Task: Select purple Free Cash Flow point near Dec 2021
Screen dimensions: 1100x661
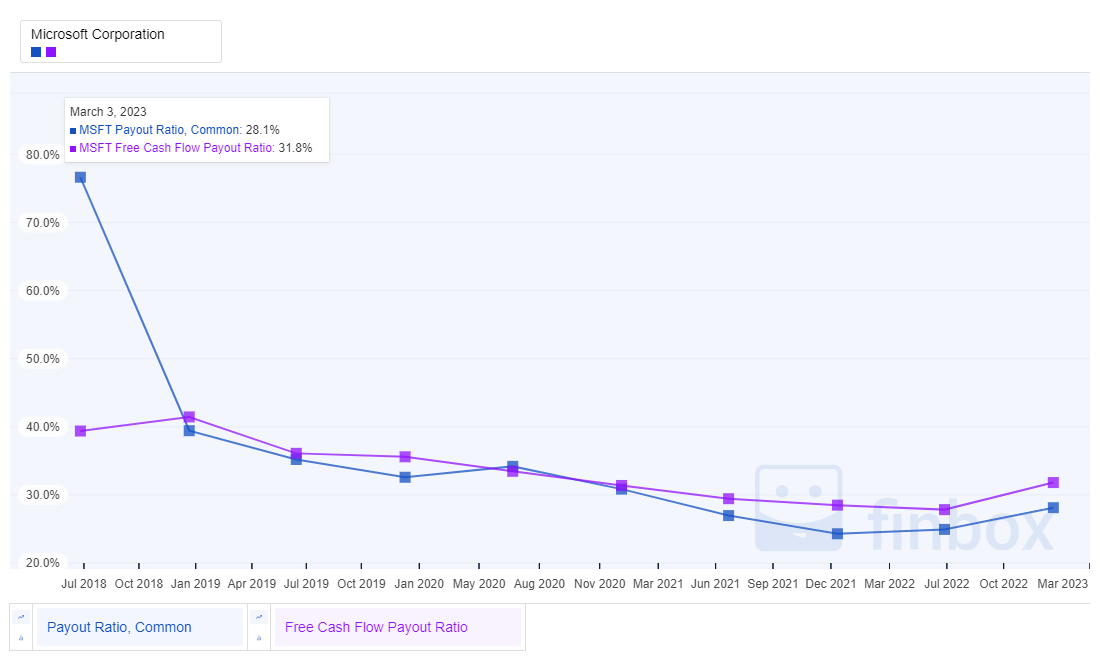Action: pos(837,505)
